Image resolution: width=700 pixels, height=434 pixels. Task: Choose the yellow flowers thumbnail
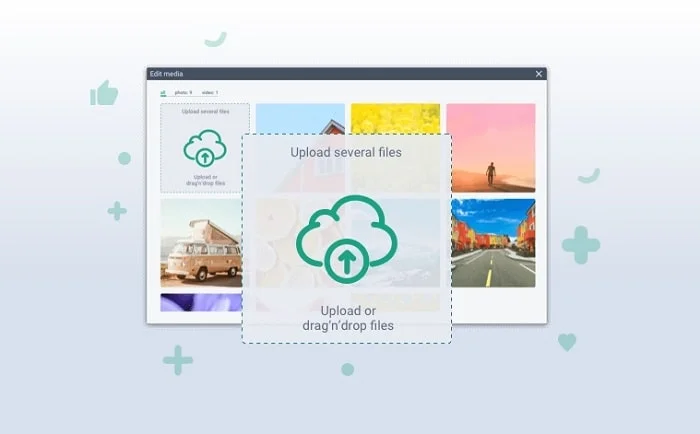point(395,118)
